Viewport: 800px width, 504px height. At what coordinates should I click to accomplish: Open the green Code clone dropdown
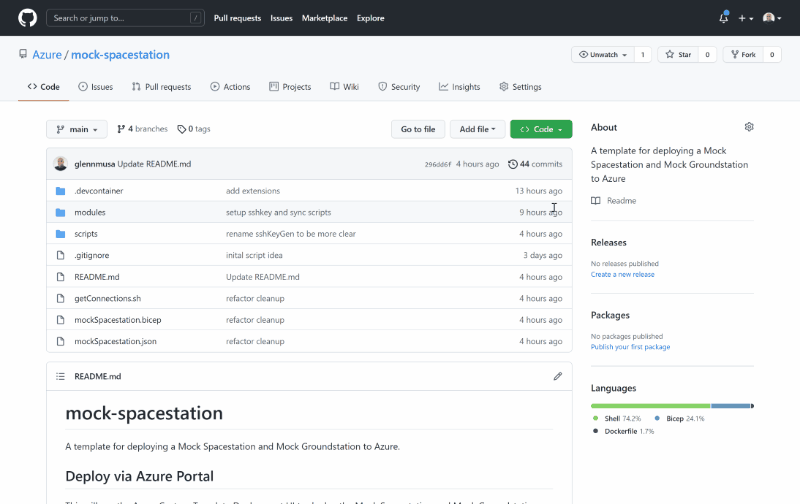click(541, 129)
